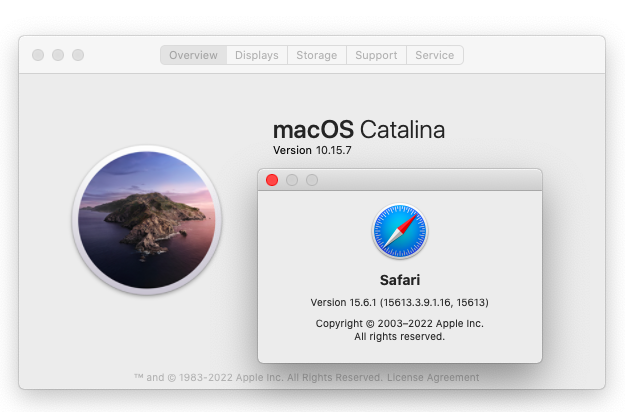Click the Version 10.15.7 text
This screenshot has width=625, height=412.
click(x=312, y=150)
